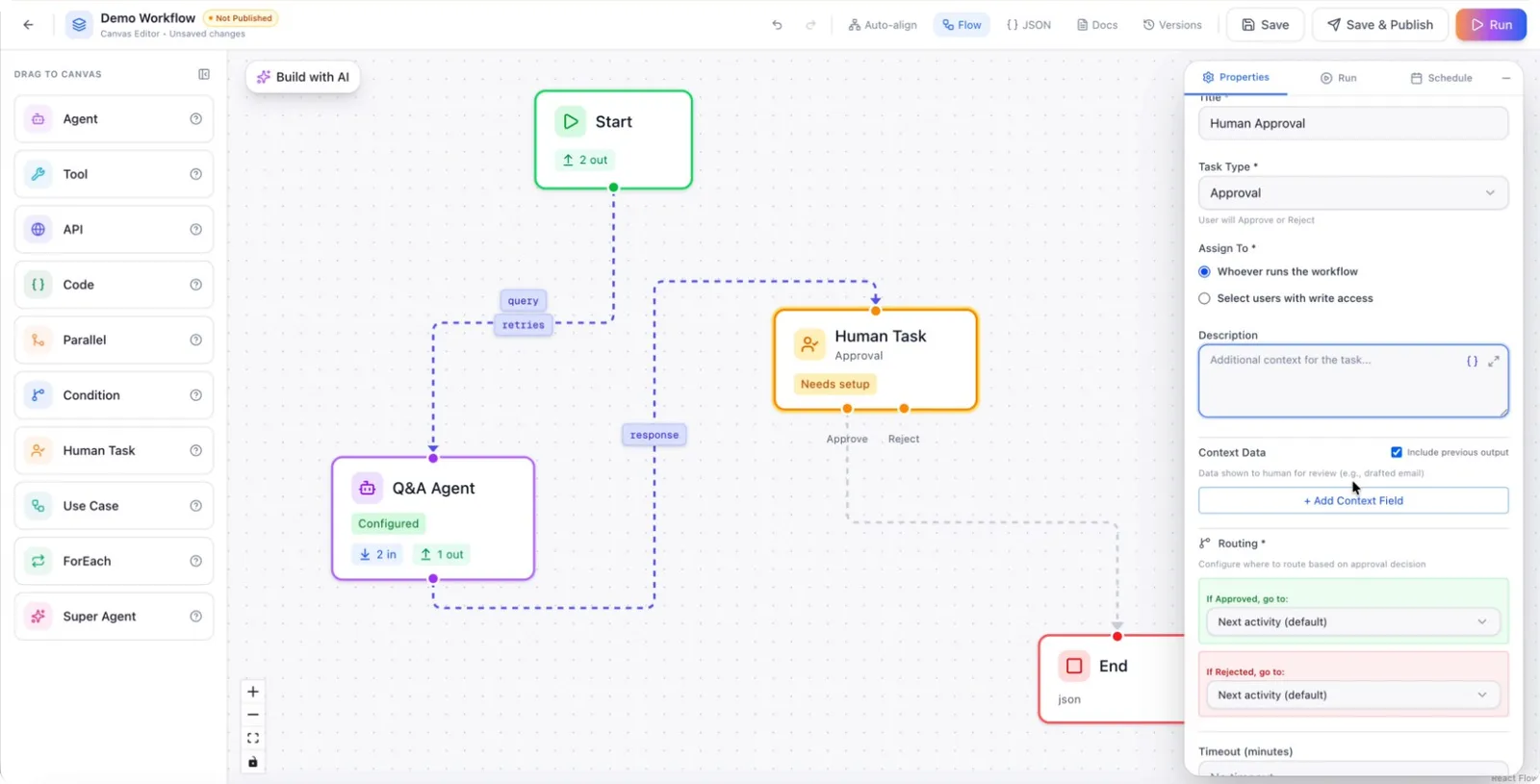Open the Task Type dropdown
1540x784 pixels.
pos(1353,193)
